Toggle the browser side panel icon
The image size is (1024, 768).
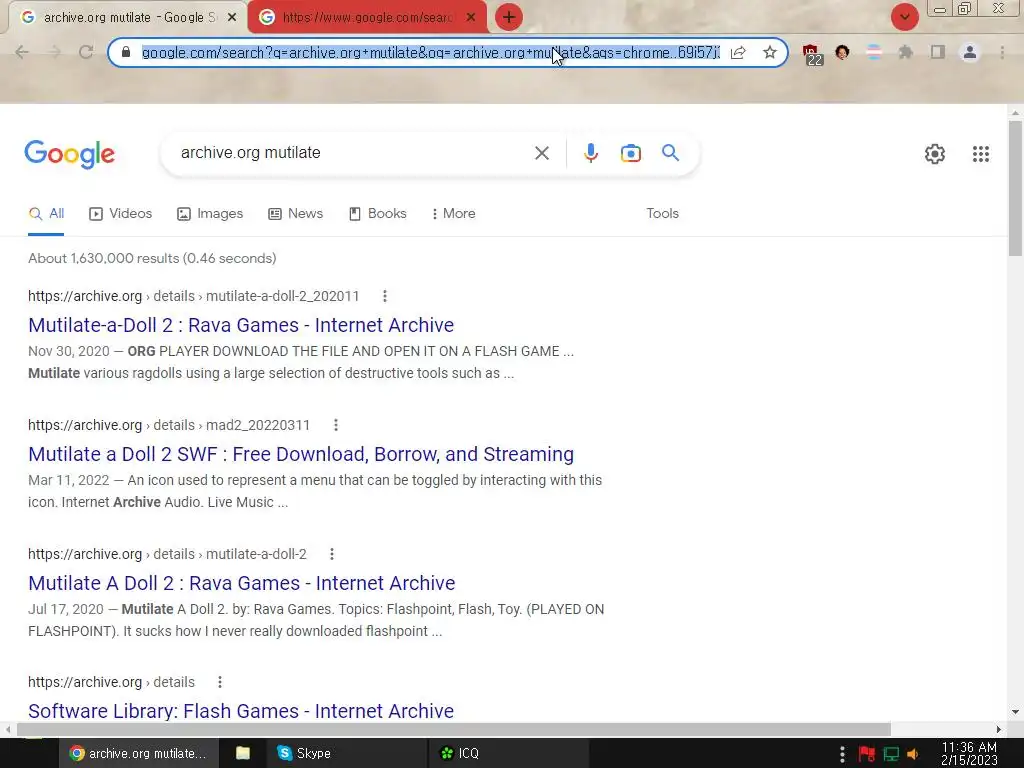pos(938,52)
